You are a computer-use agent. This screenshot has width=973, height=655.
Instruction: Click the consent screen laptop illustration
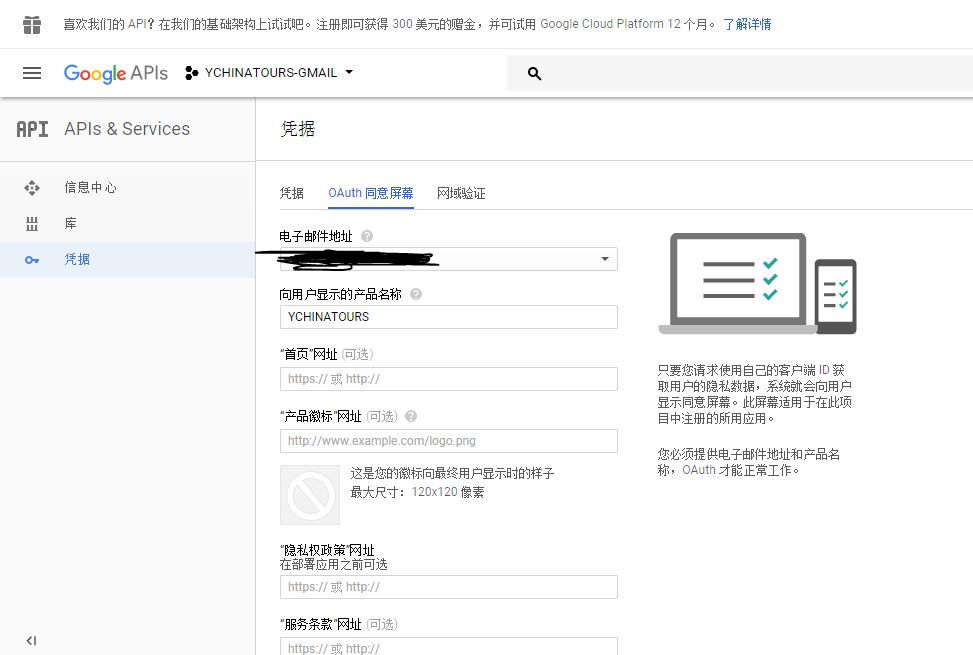pos(757,283)
